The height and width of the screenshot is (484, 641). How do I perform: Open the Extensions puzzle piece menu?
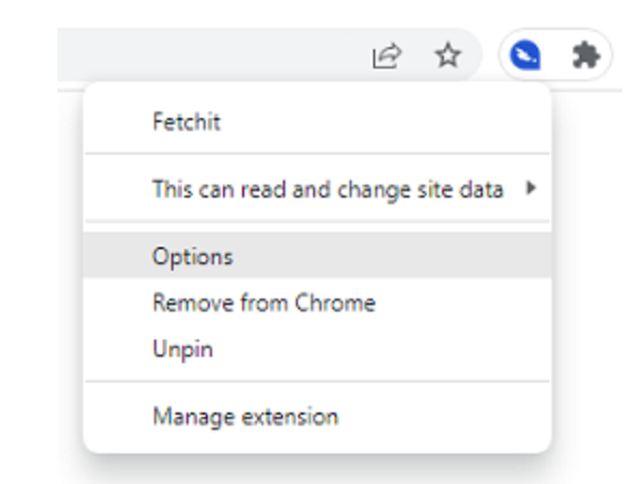[x=585, y=56]
